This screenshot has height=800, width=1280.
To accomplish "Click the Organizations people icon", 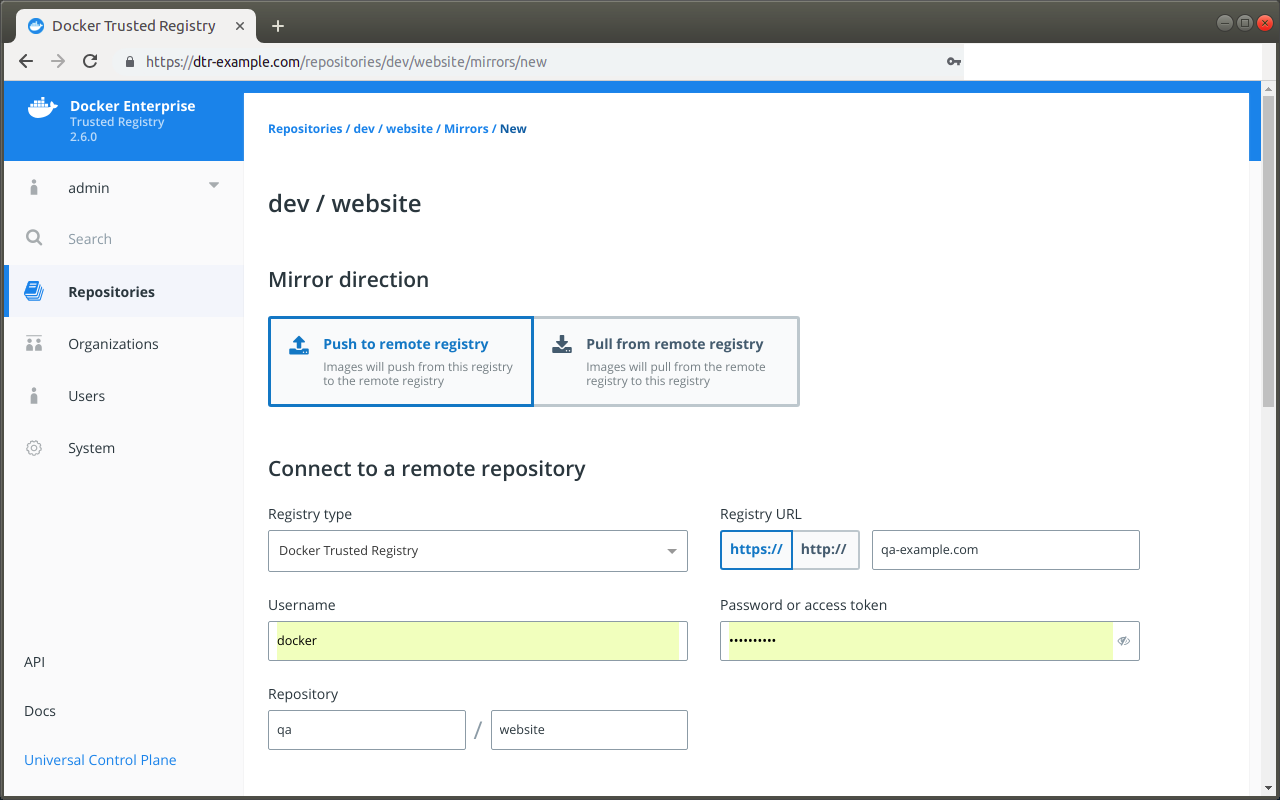I will (34, 344).
